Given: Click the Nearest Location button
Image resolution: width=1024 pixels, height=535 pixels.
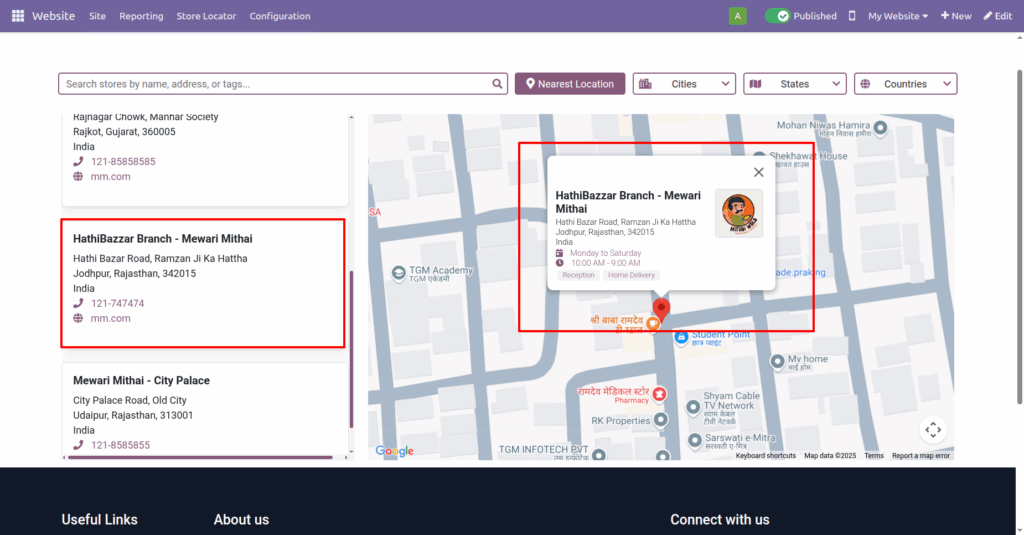Looking at the screenshot, I should 569,84.
